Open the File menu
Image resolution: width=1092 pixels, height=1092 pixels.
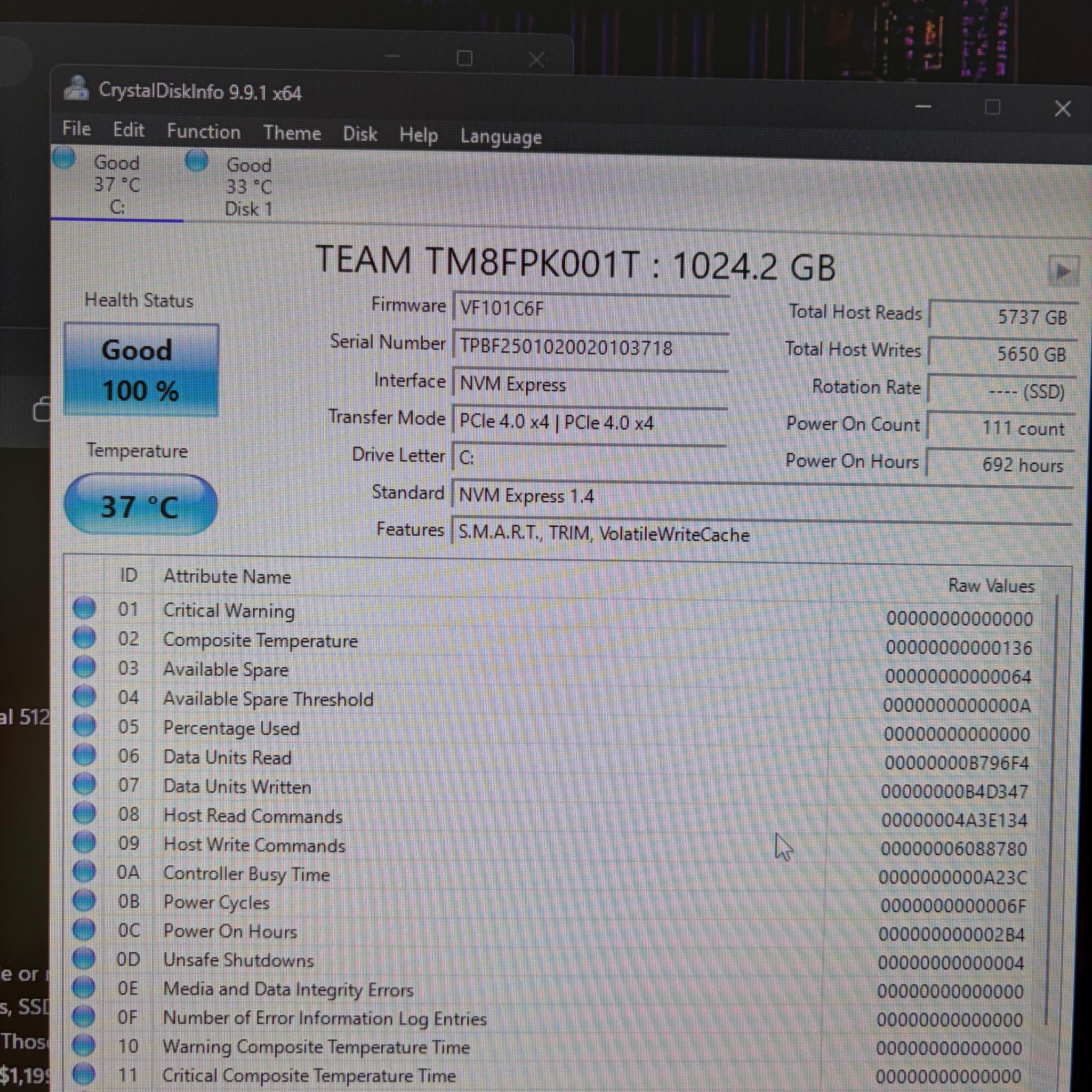tap(76, 129)
